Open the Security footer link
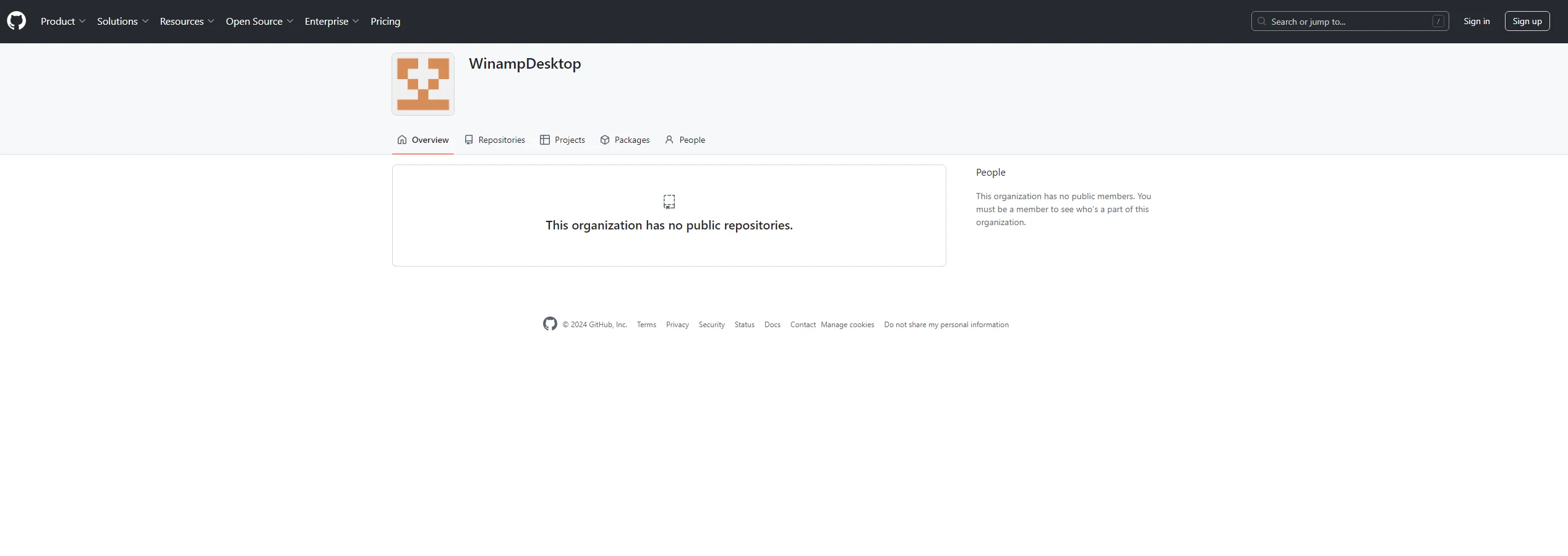Image resolution: width=1568 pixels, height=556 pixels. click(711, 325)
